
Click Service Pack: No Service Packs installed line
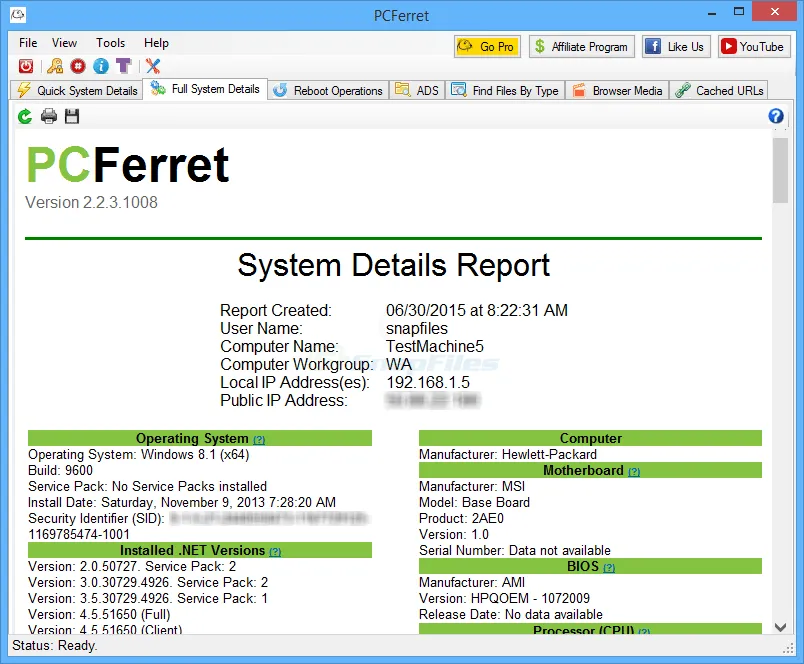[148, 487]
